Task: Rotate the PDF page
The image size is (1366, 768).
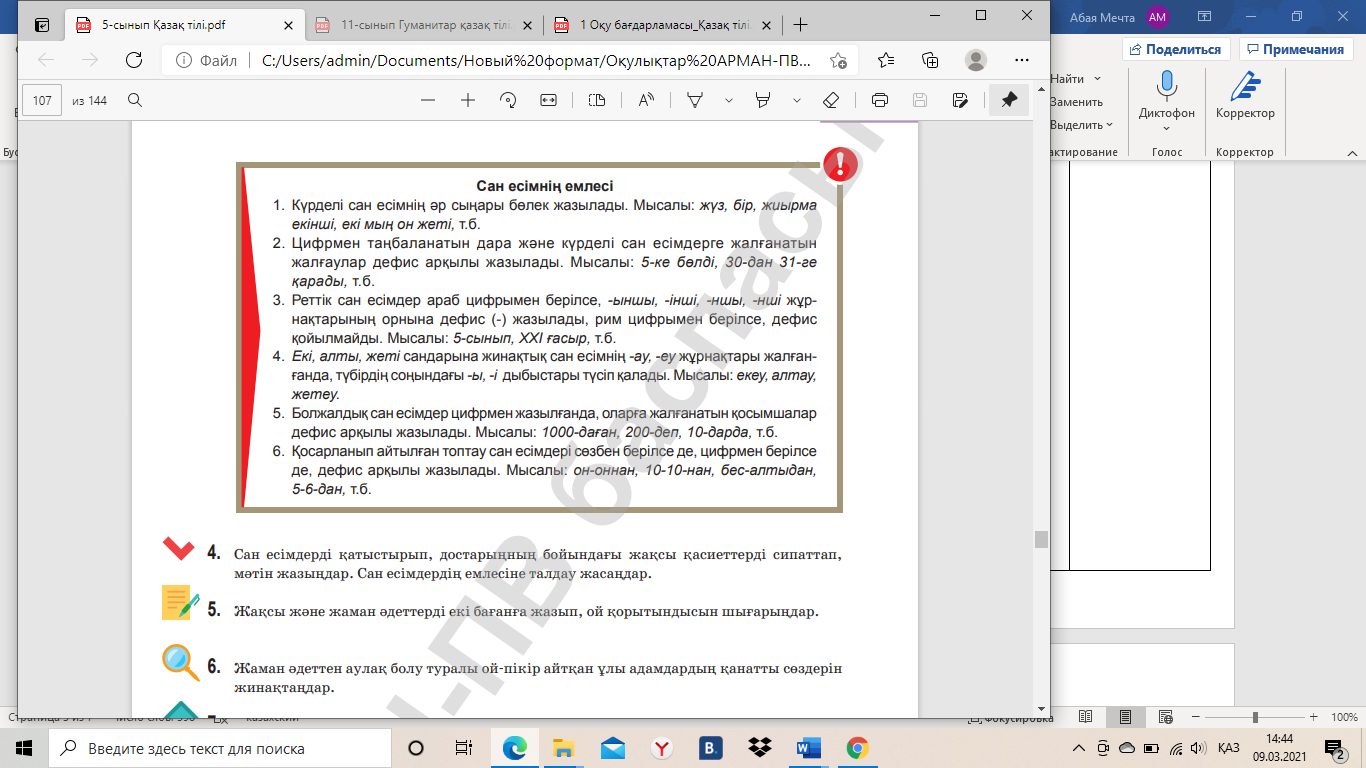Action: click(508, 100)
